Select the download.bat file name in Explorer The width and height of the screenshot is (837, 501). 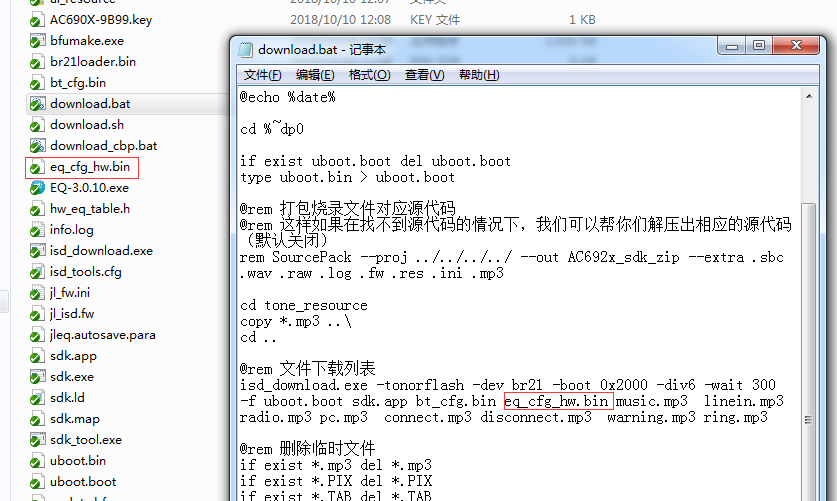point(90,104)
